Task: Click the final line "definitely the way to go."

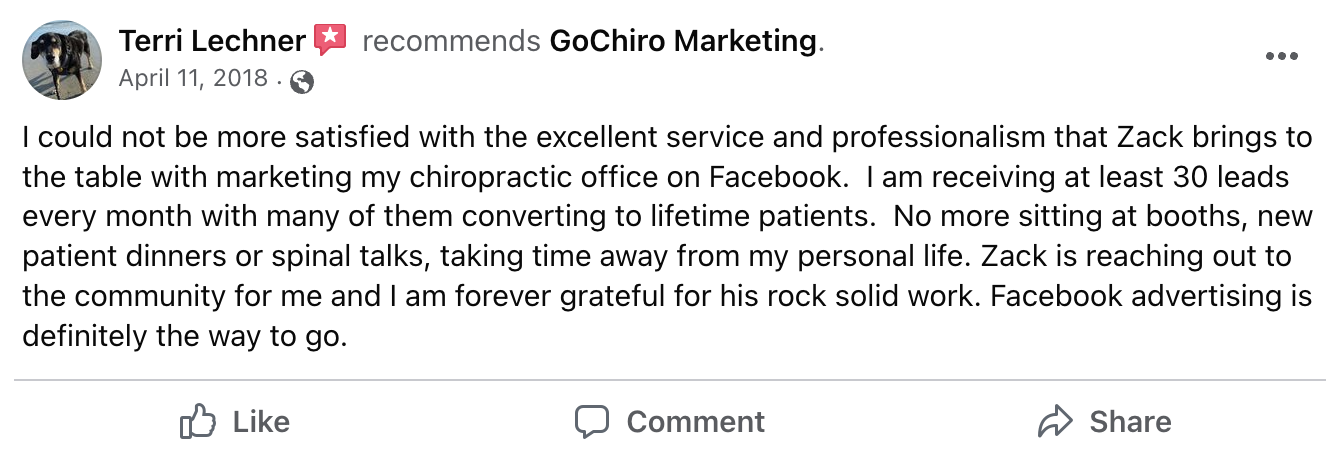Action: (185, 337)
